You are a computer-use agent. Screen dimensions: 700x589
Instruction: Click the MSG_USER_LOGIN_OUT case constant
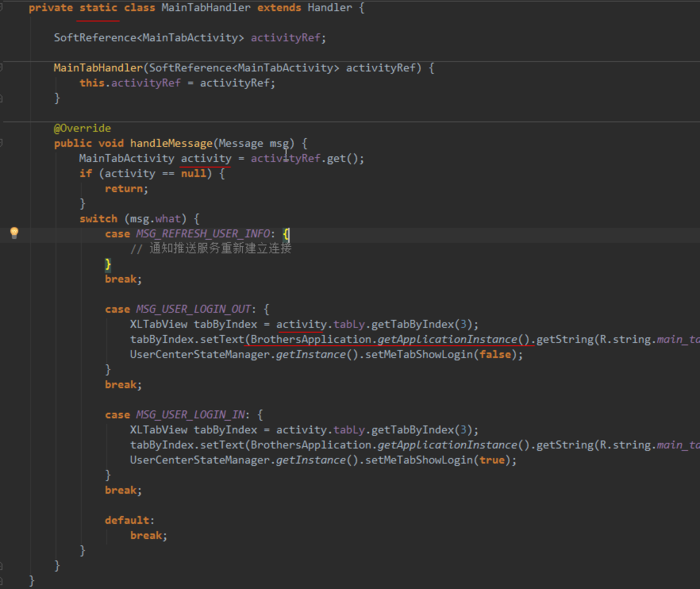pos(193,309)
